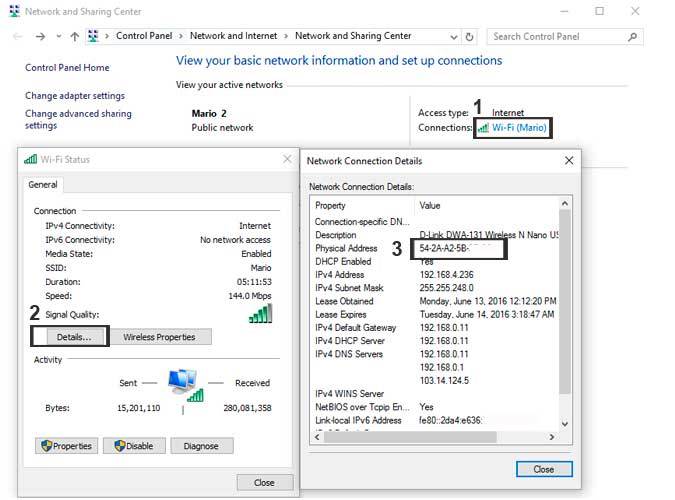Click horizontal scroll left arrow
Viewport: 675px width, 500px height.
[x=317, y=437]
